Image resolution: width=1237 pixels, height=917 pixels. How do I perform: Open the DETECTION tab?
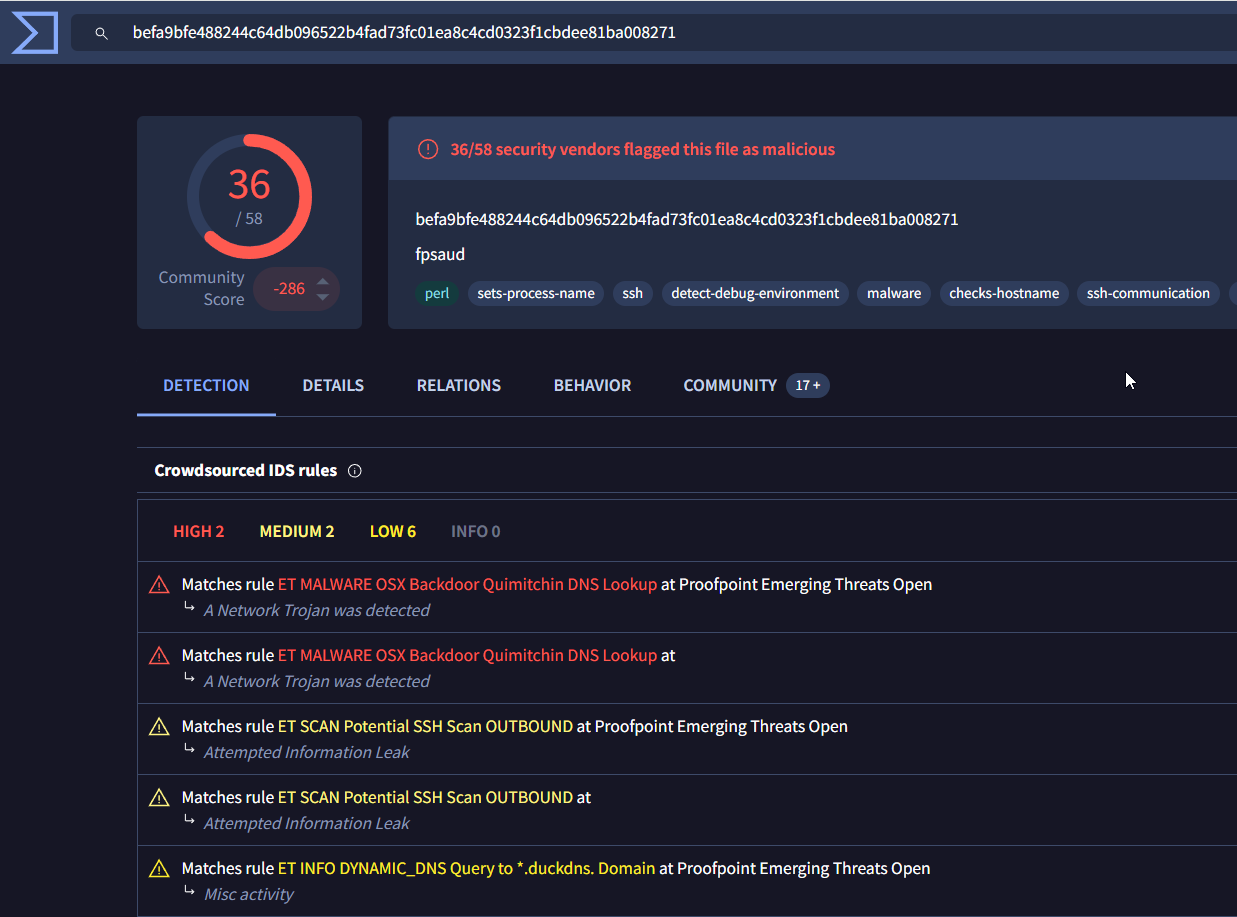[x=206, y=385]
